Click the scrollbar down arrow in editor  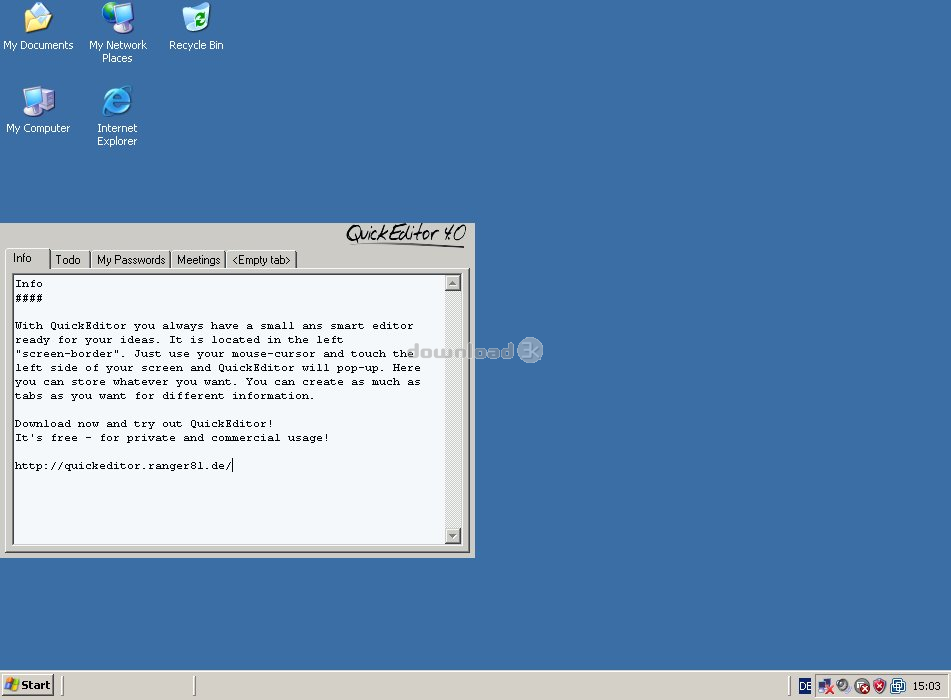452,536
